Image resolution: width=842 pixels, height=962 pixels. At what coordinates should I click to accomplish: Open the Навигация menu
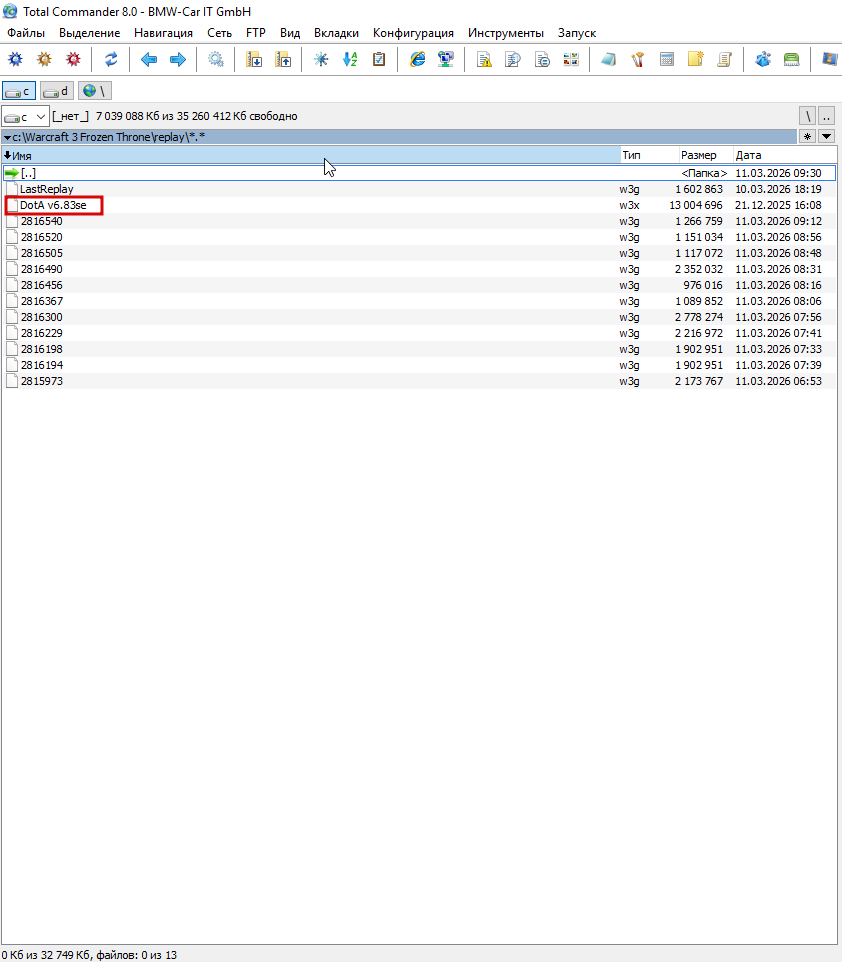tap(163, 33)
